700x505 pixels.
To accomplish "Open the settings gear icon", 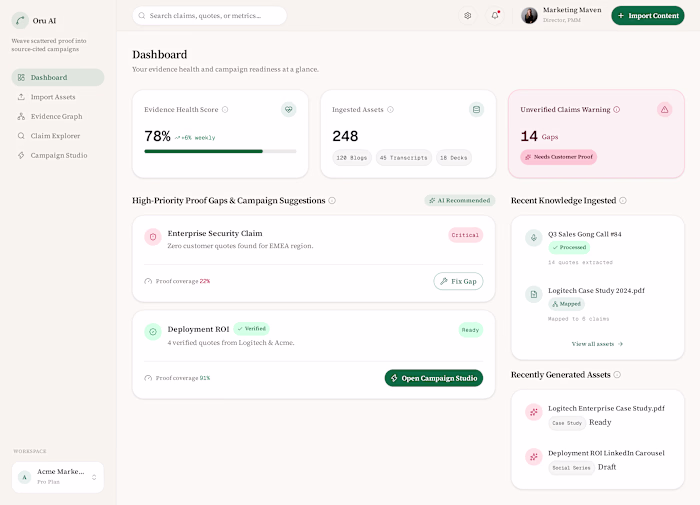I will click(x=467, y=16).
